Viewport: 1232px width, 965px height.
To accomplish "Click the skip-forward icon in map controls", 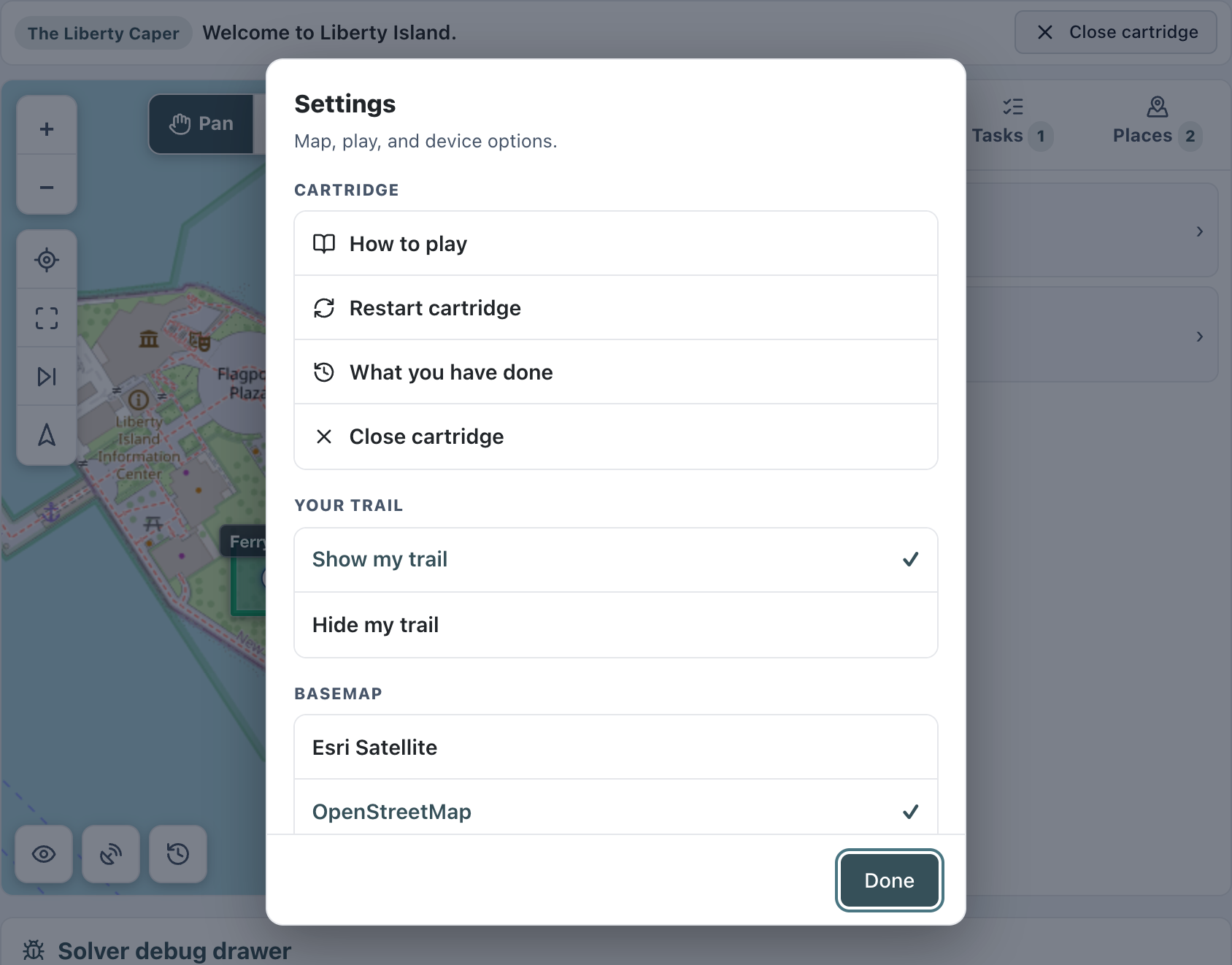I will tap(47, 377).
